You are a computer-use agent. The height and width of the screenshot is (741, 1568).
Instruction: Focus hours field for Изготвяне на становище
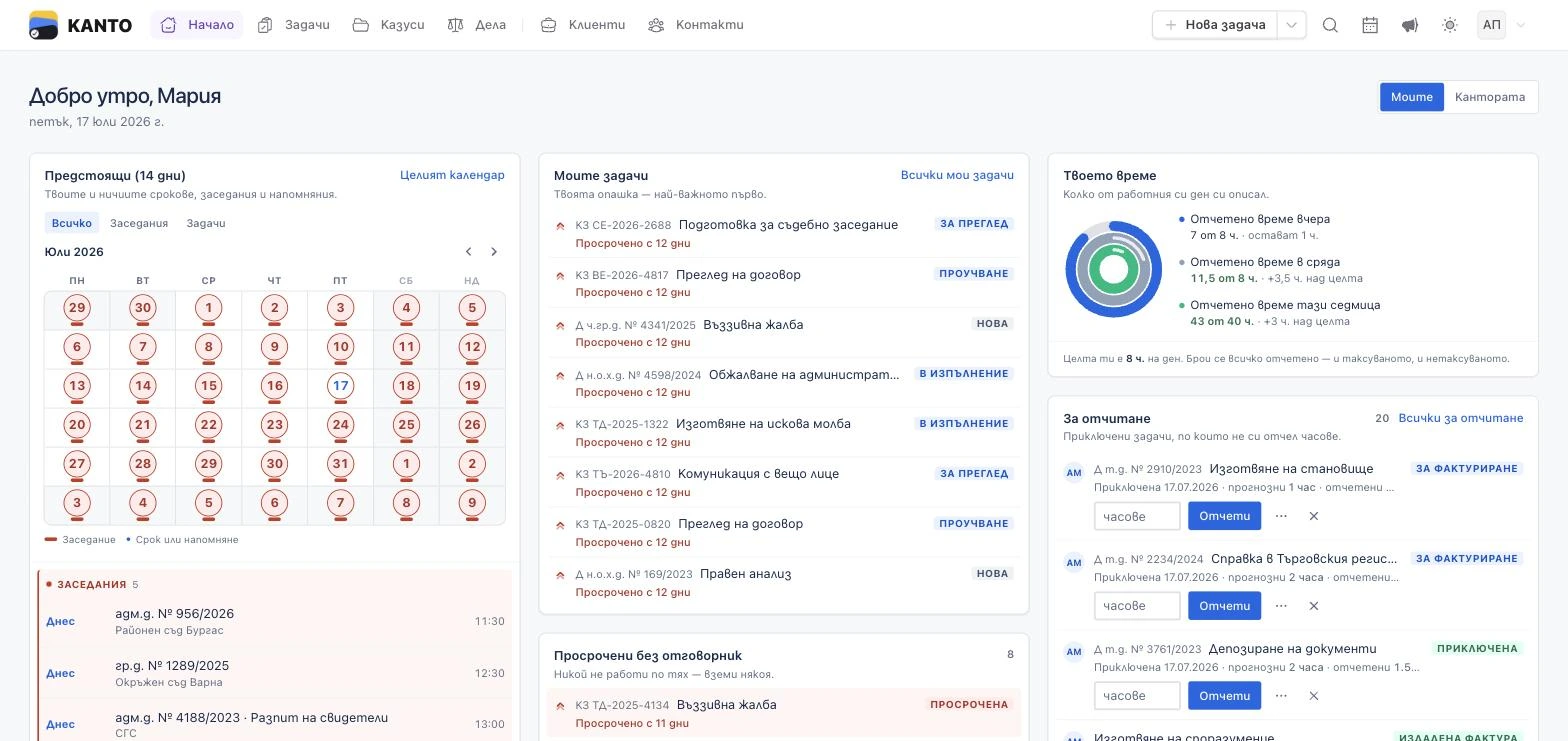(x=1137, y=516)
